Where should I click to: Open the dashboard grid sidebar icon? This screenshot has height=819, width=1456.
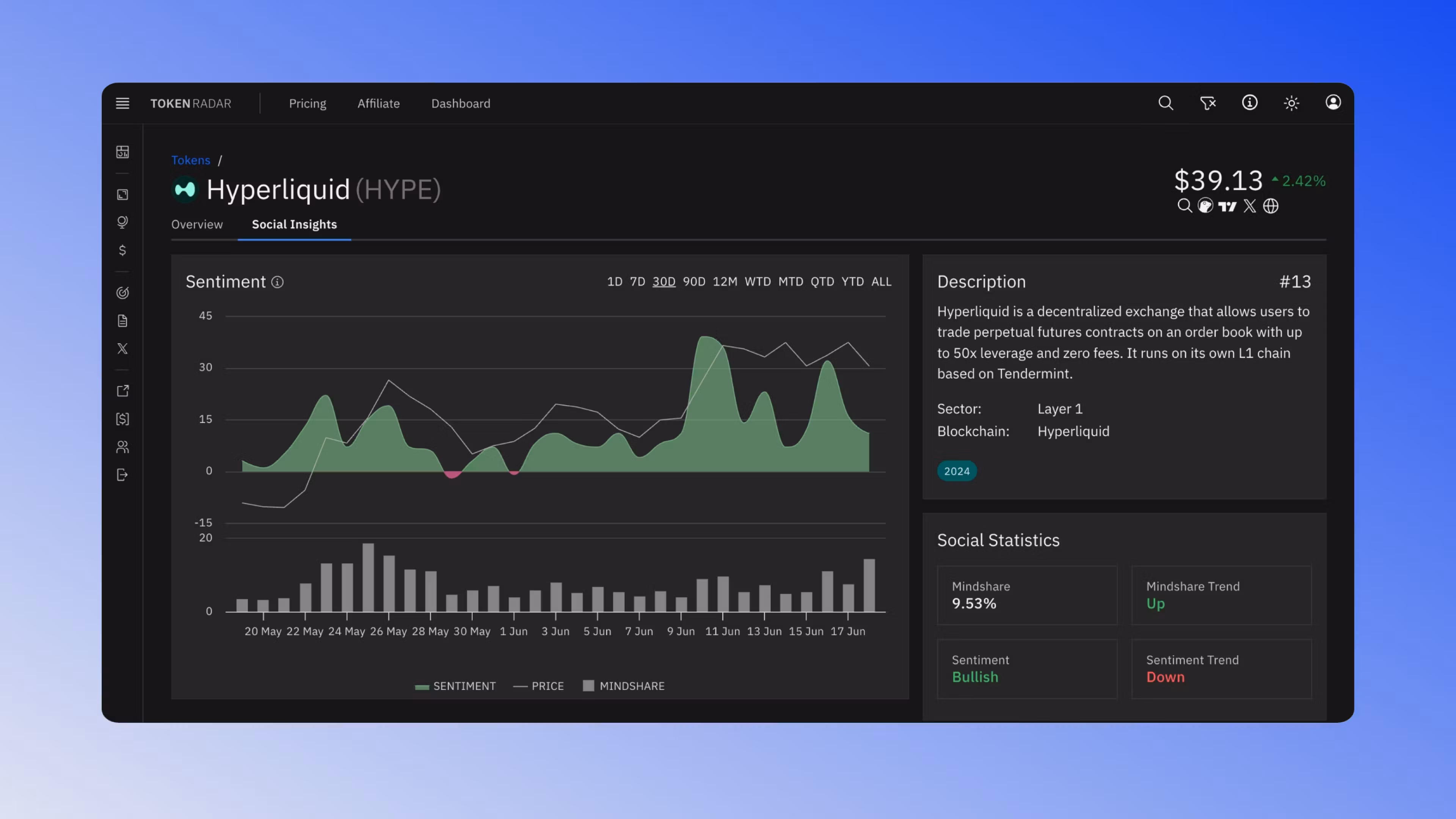click(122, 152)
